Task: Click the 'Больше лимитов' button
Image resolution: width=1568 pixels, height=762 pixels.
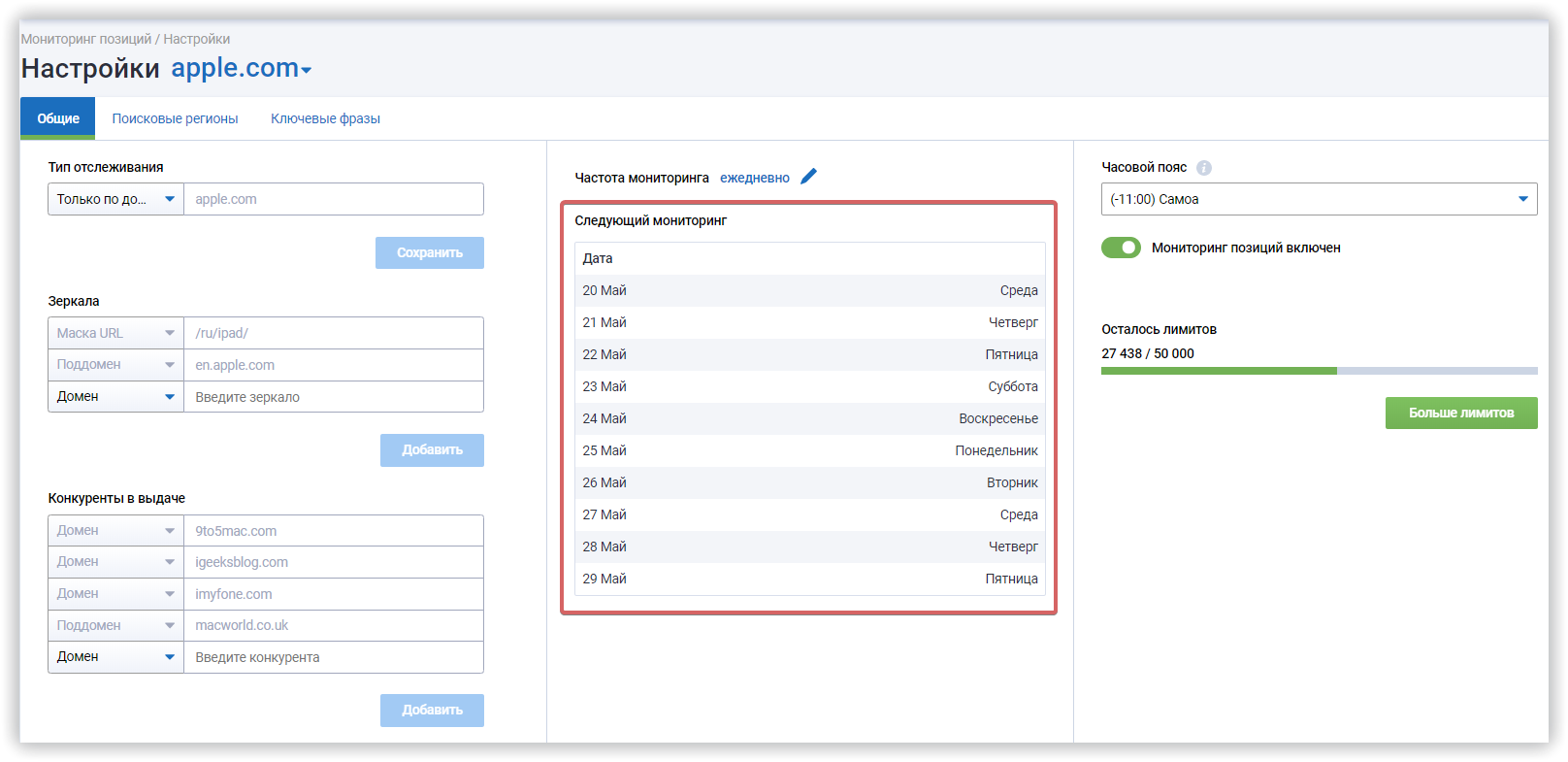Action: click(1461, 413)
